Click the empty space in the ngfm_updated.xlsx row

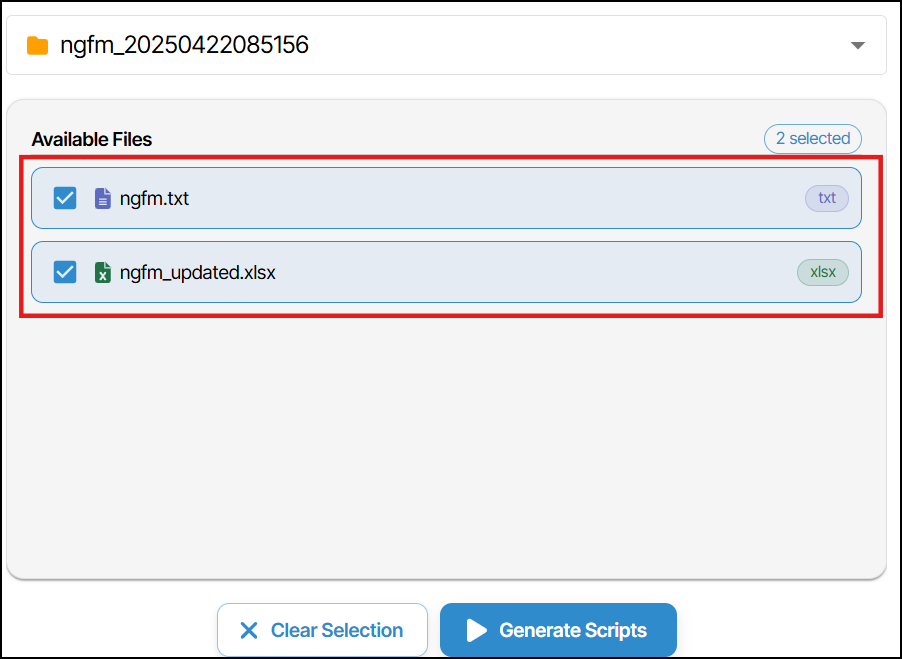click(x=535, y=272)
